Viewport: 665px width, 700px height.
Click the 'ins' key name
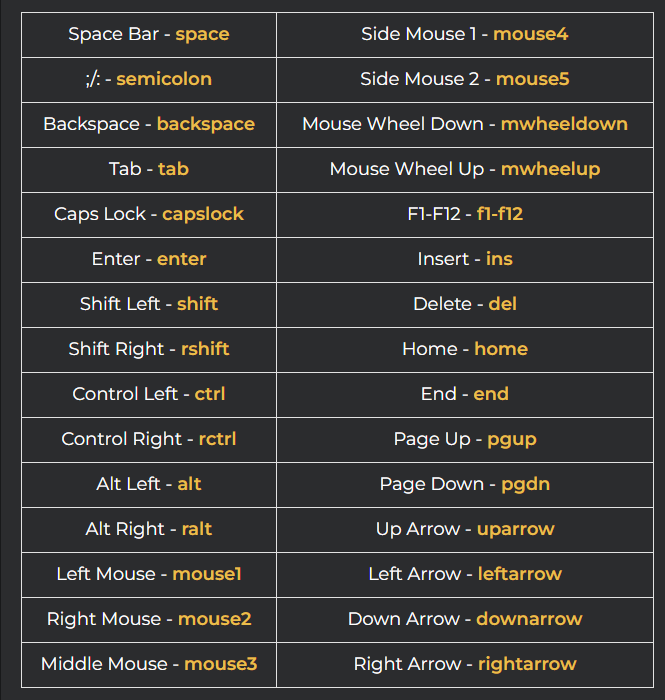click(x=499, y=259)
